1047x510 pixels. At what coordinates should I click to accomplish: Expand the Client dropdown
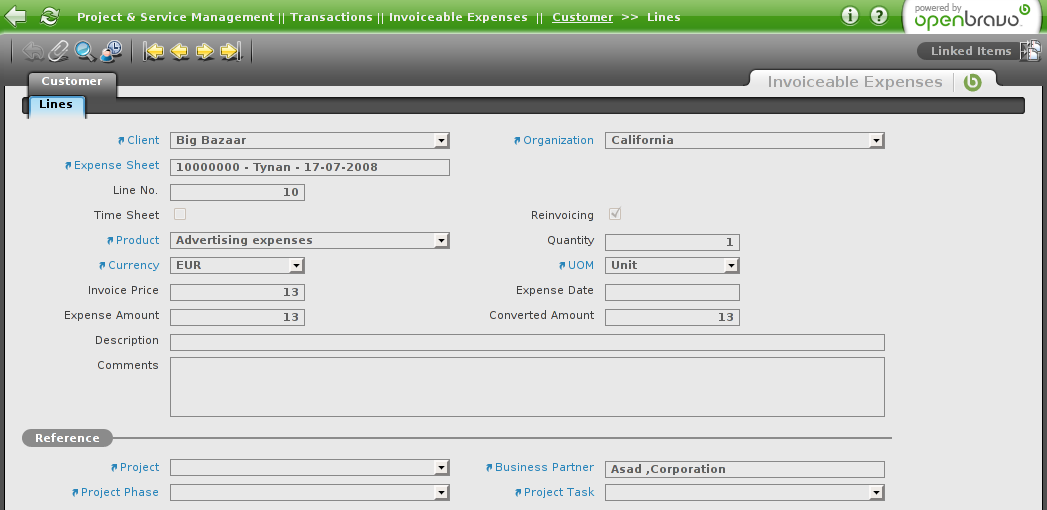coord(442,141)
